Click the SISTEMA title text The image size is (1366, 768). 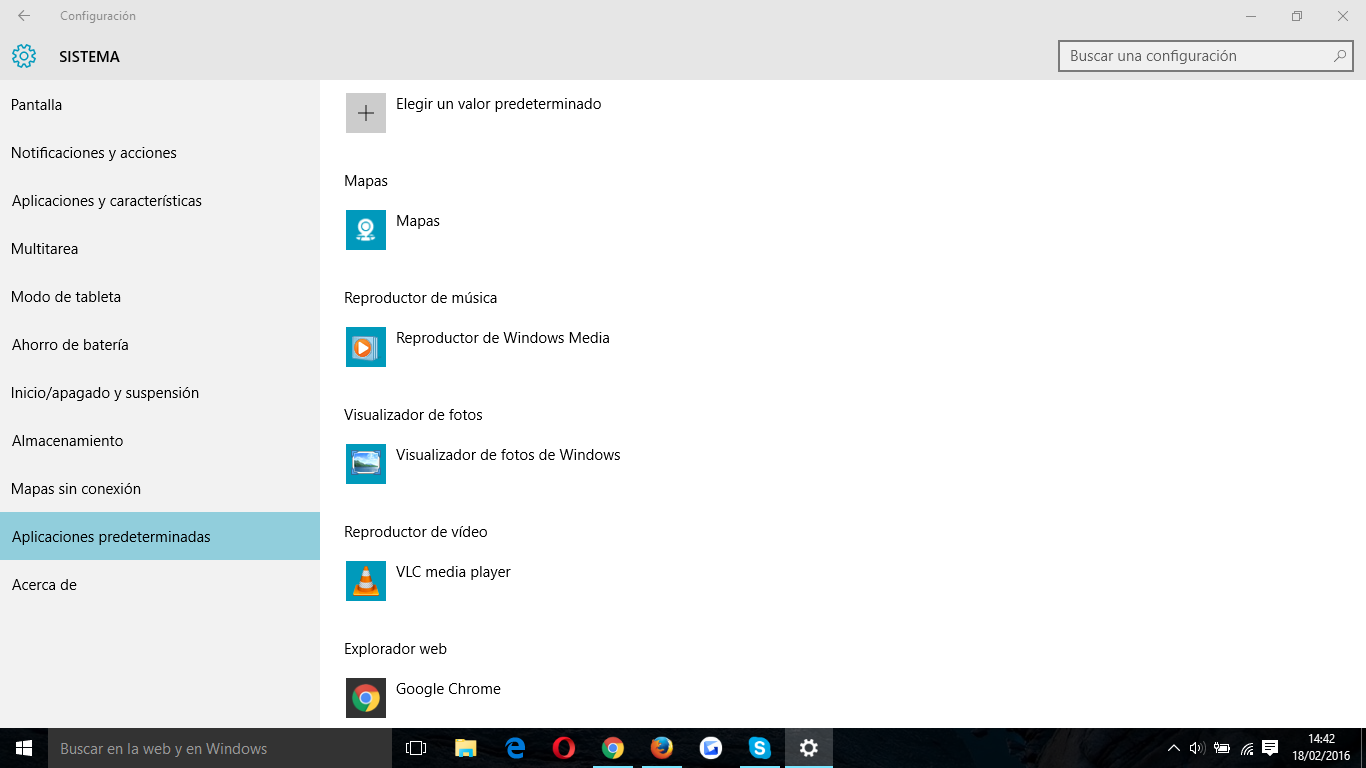pyautogui.click(x=89, y=57)
